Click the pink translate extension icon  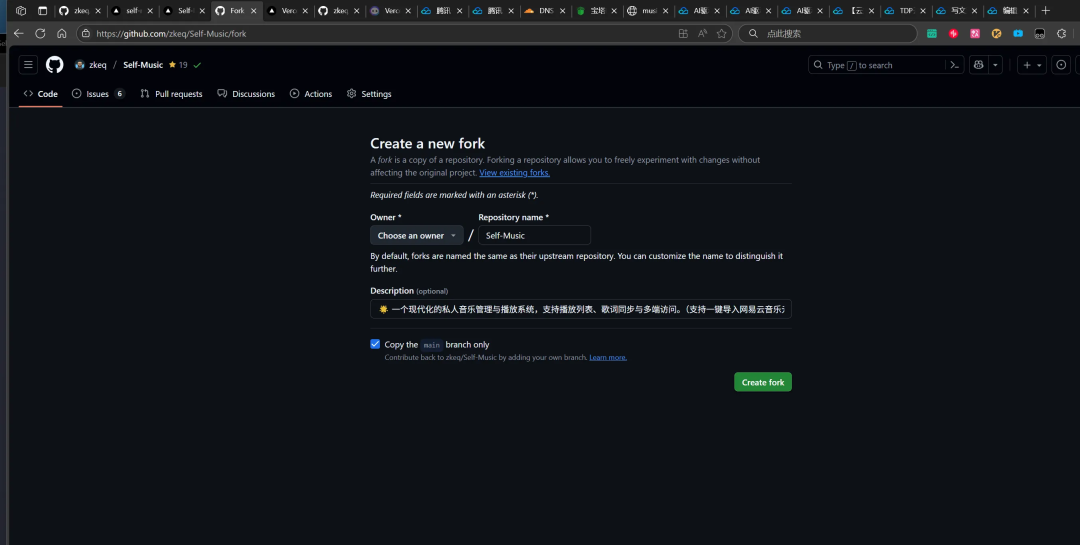click(975, 33)
